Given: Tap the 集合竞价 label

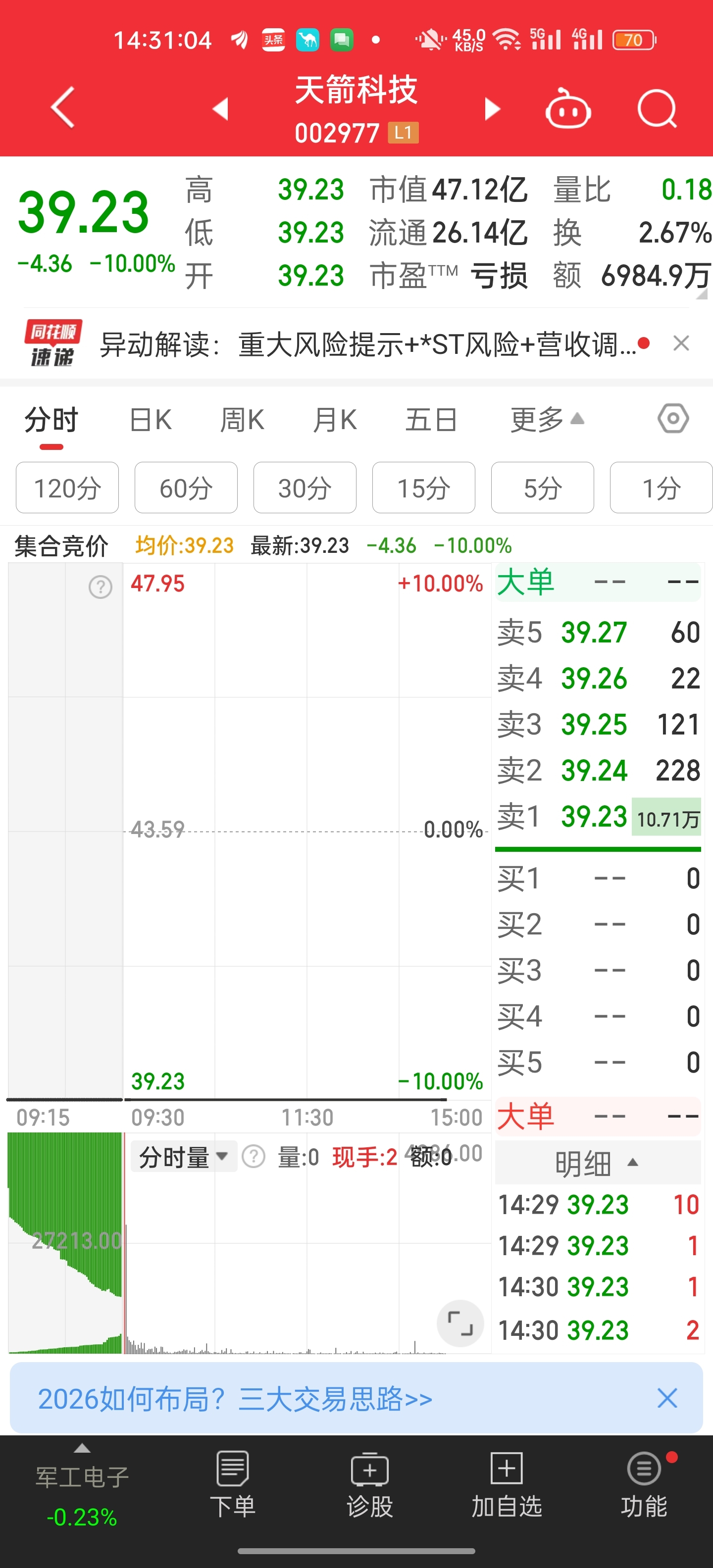Looking at the screenshot, I should coord(61,546).
